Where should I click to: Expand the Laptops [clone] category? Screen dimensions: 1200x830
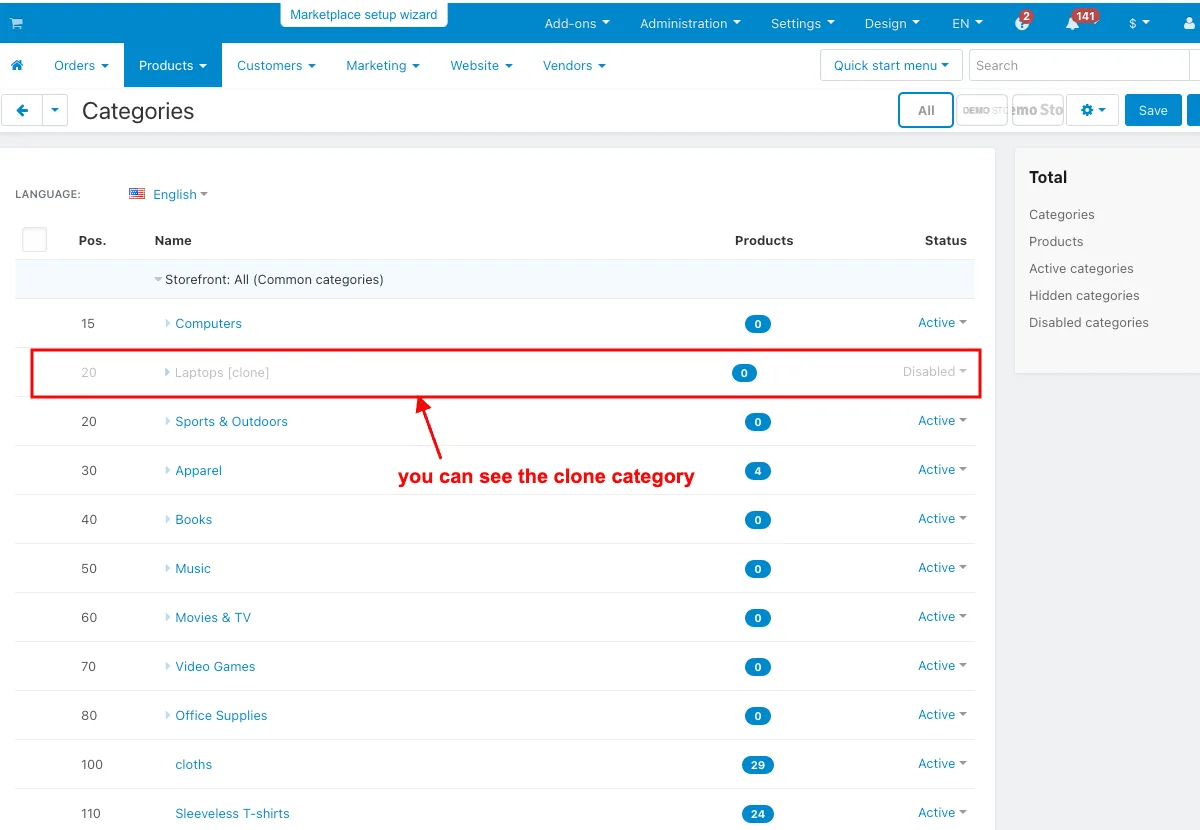pos(168,372)
